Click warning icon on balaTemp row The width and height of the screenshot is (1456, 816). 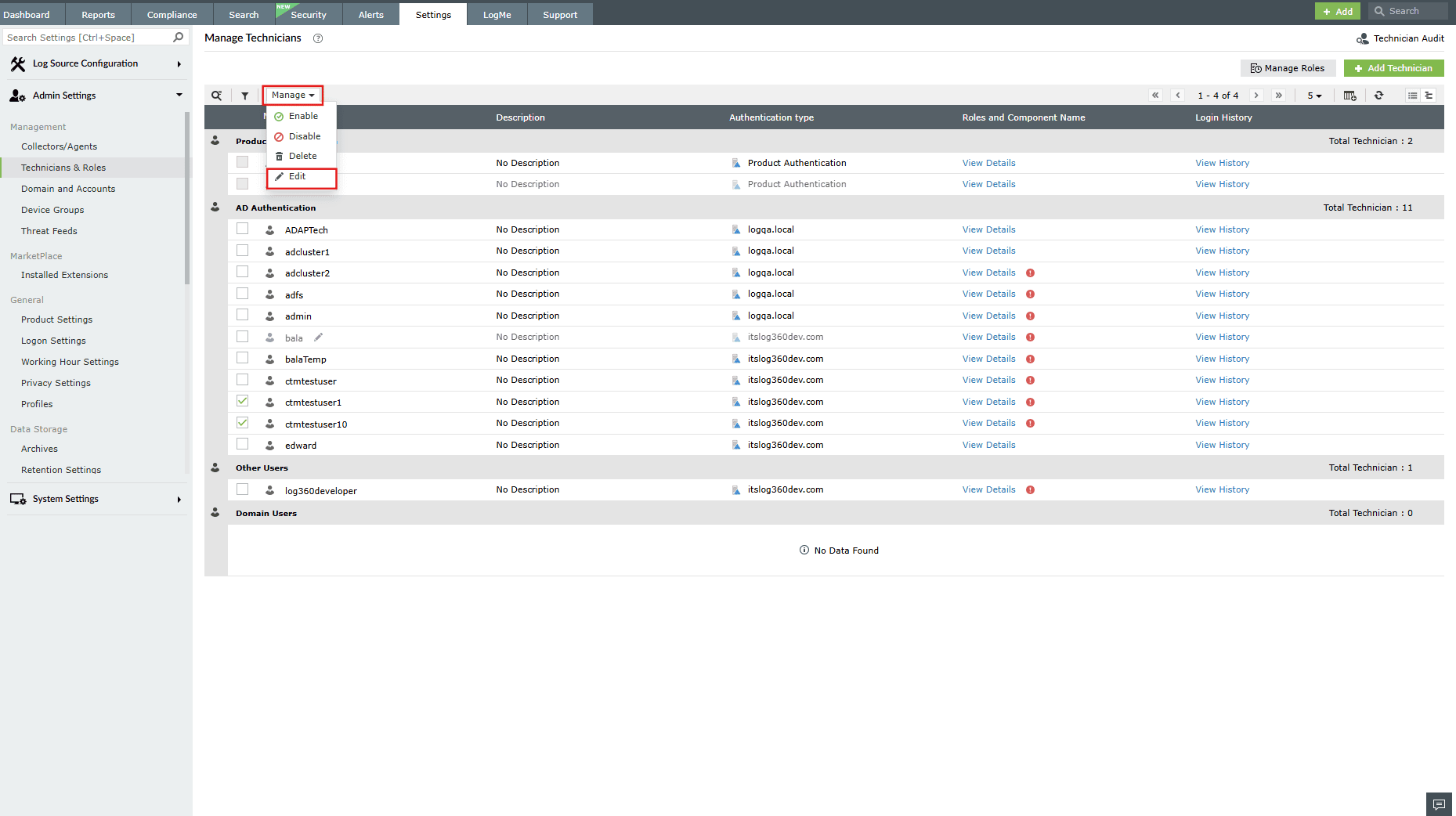coord(1031,359)
